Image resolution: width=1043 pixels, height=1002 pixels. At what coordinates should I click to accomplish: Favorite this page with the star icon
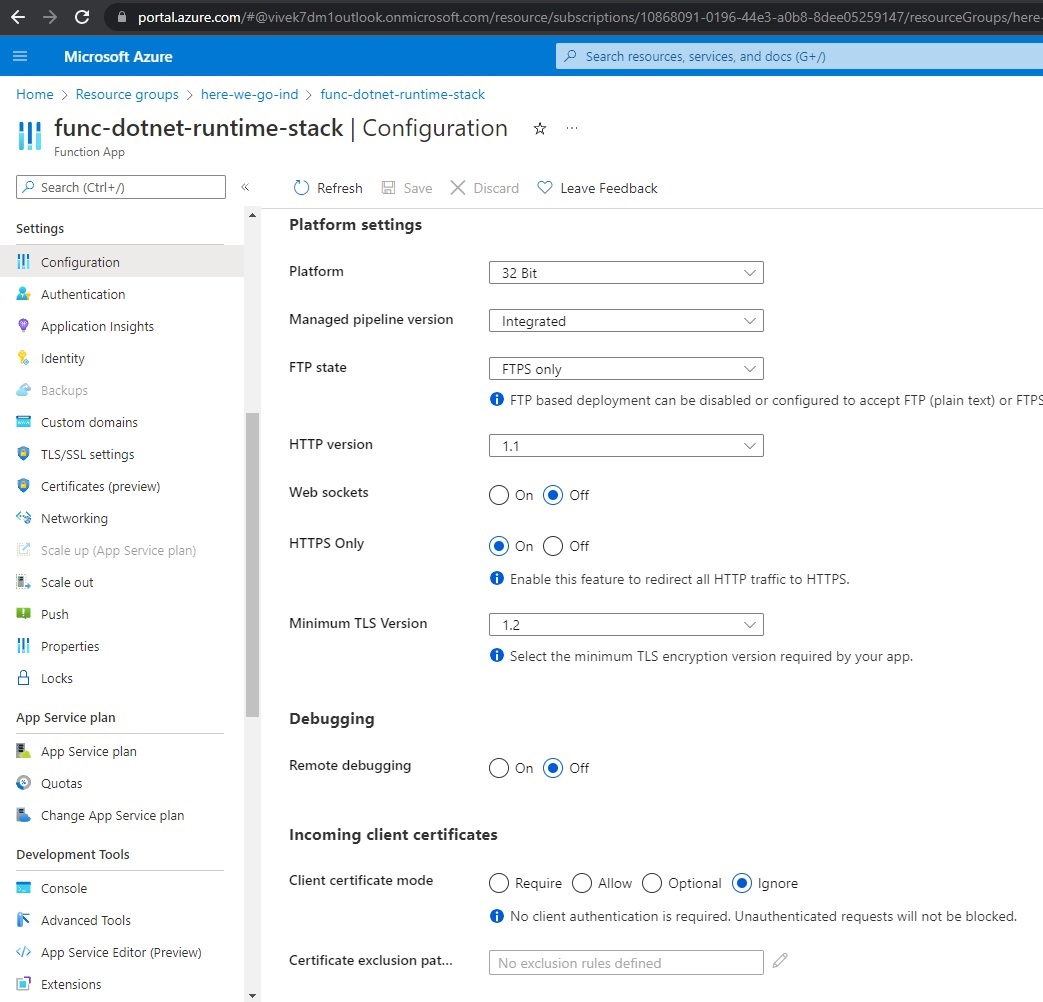(x=539, y=128)
